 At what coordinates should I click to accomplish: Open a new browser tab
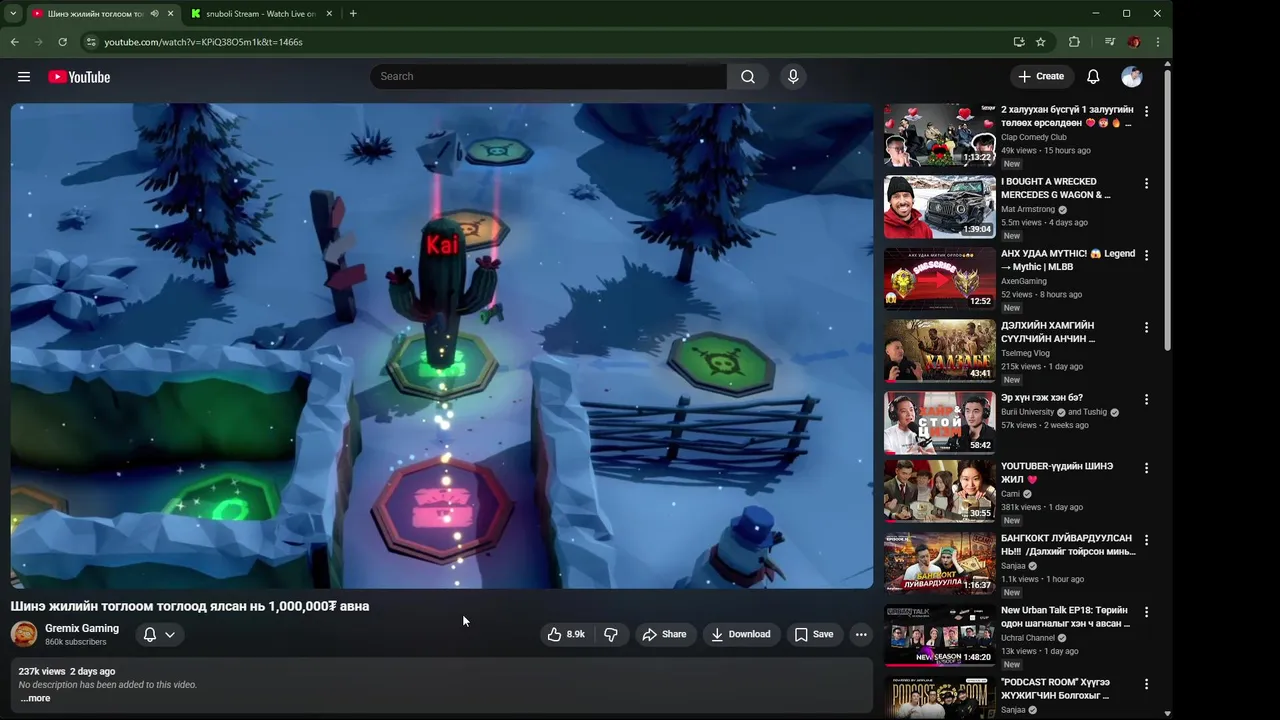353,14
